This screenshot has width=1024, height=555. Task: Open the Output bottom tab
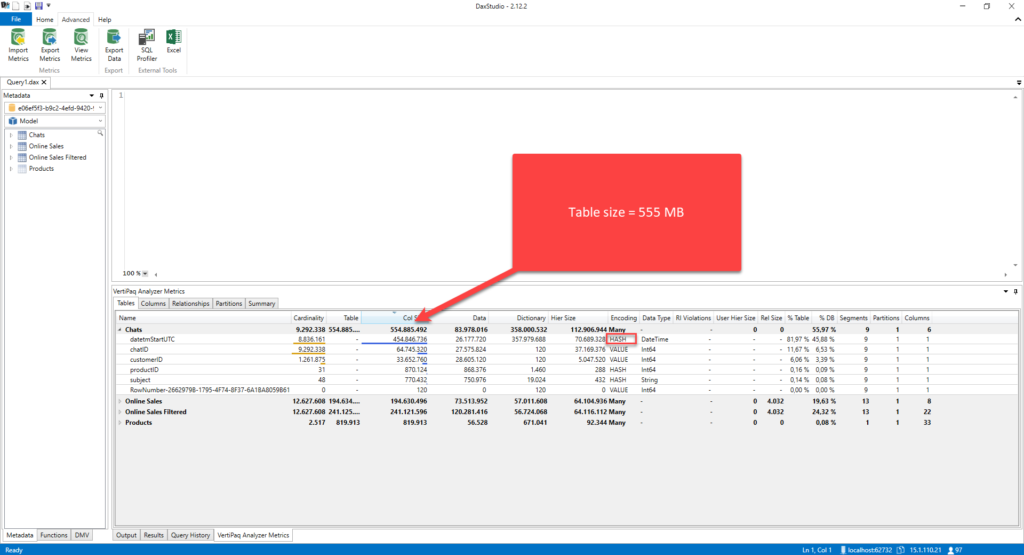[126, 535]
